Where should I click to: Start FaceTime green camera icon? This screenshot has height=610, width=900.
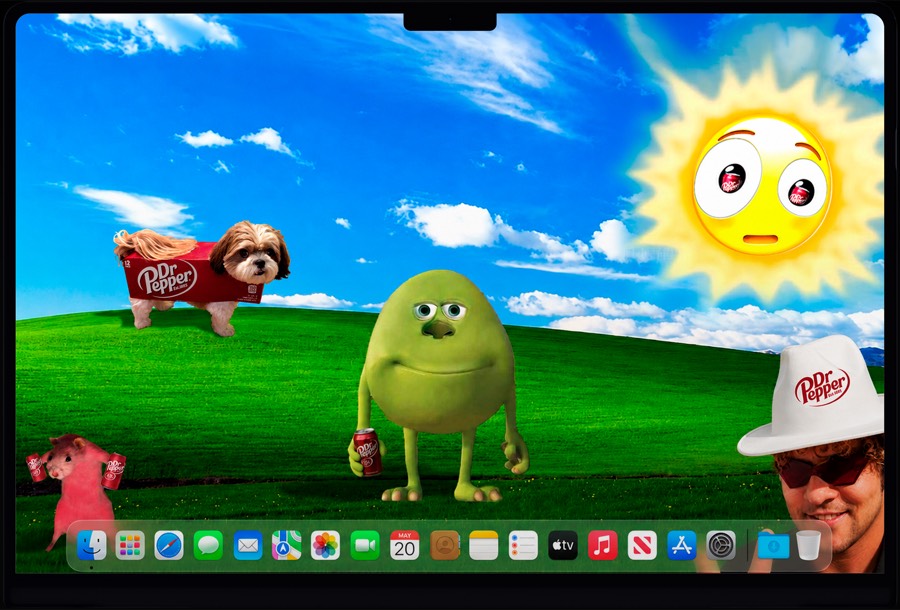(365, 545)
